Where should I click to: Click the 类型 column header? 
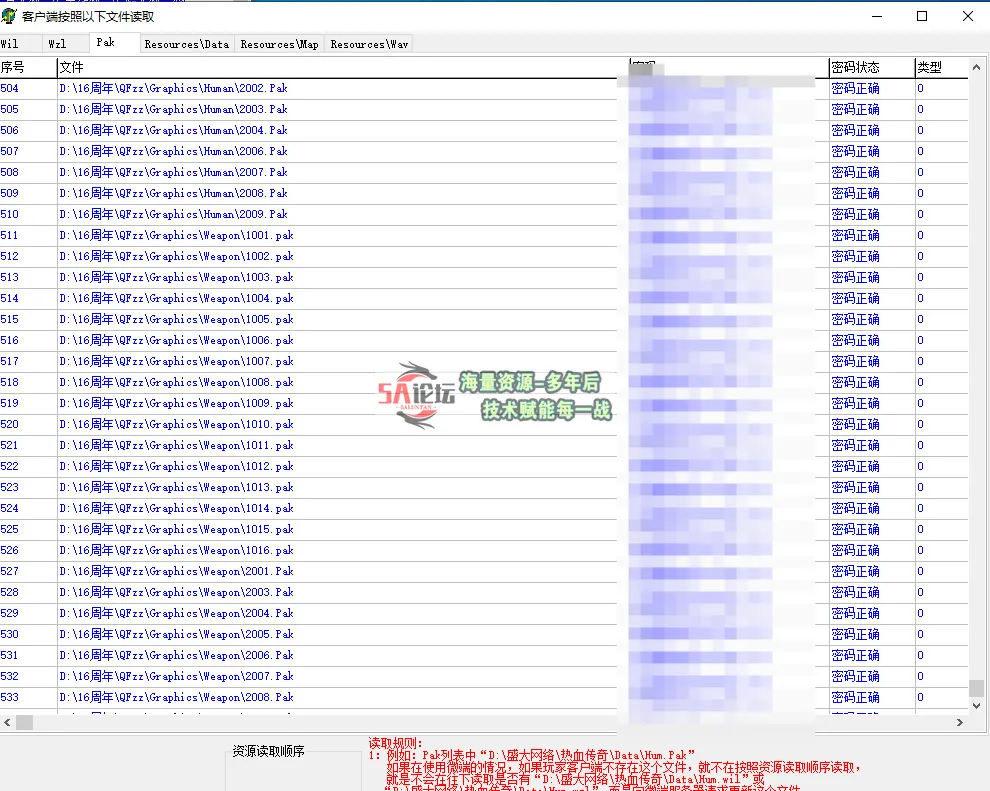941,68
